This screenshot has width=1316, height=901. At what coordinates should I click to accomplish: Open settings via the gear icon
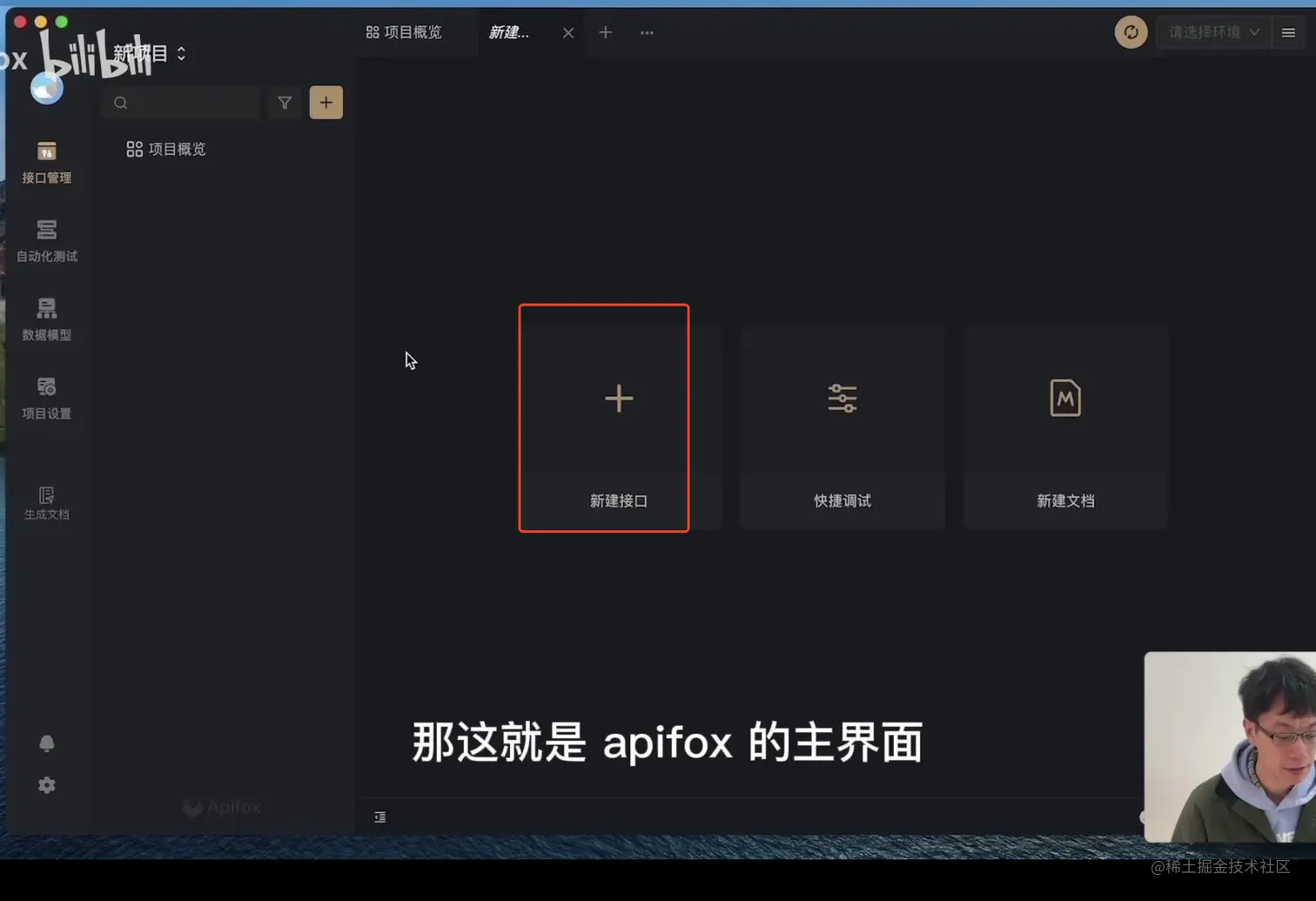(x=47, y=785)
